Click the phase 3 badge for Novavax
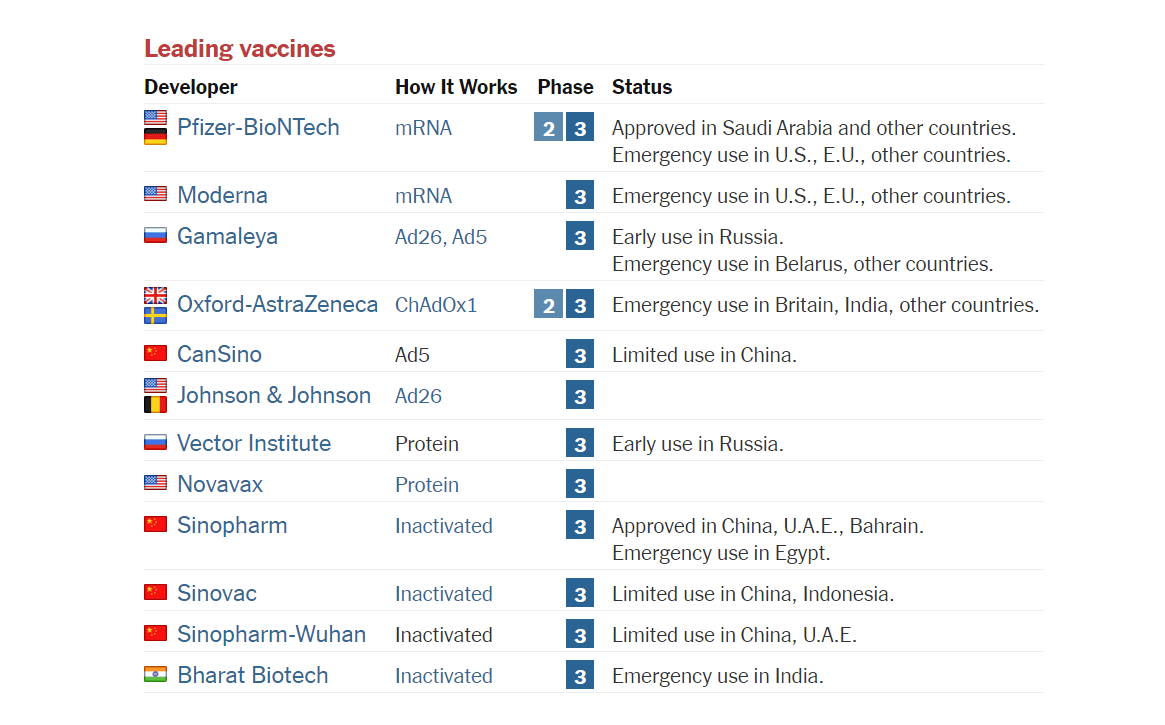Screen dimensions: 1165x725 [580, 485]
